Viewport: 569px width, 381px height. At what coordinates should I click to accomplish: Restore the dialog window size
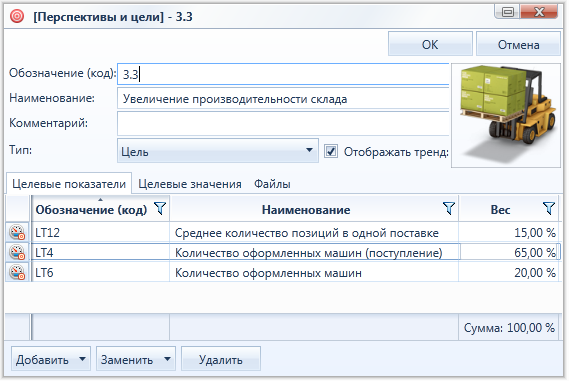point(507,12)
